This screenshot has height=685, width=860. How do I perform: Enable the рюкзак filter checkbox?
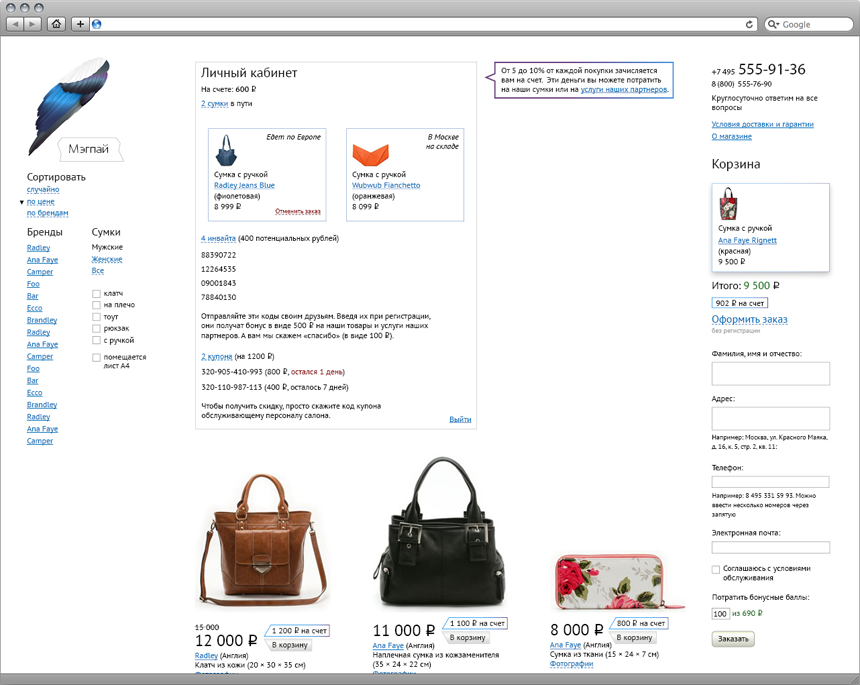[96, 329]
